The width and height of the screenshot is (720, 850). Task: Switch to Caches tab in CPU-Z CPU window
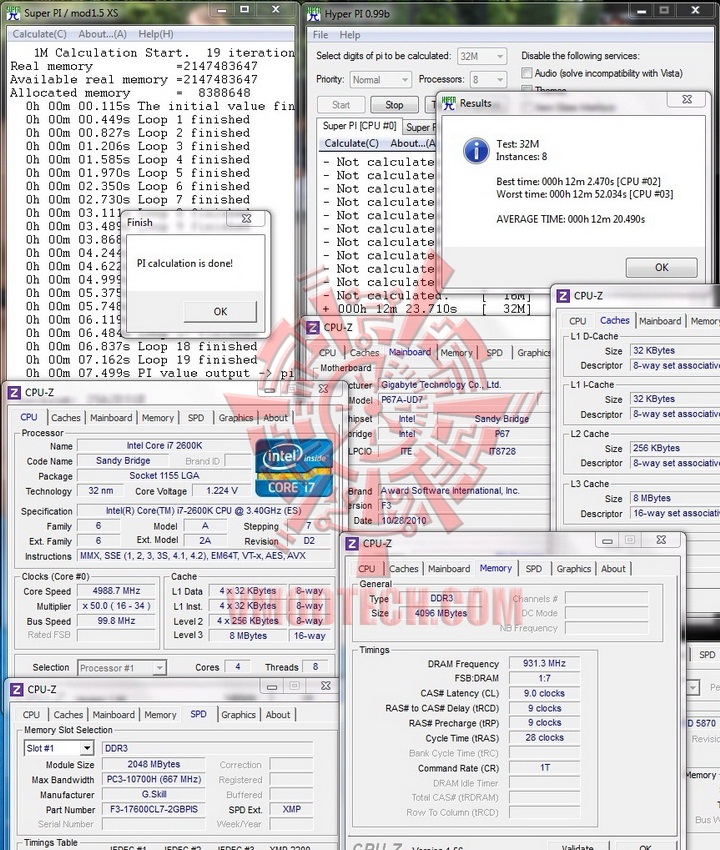(66, 417)
